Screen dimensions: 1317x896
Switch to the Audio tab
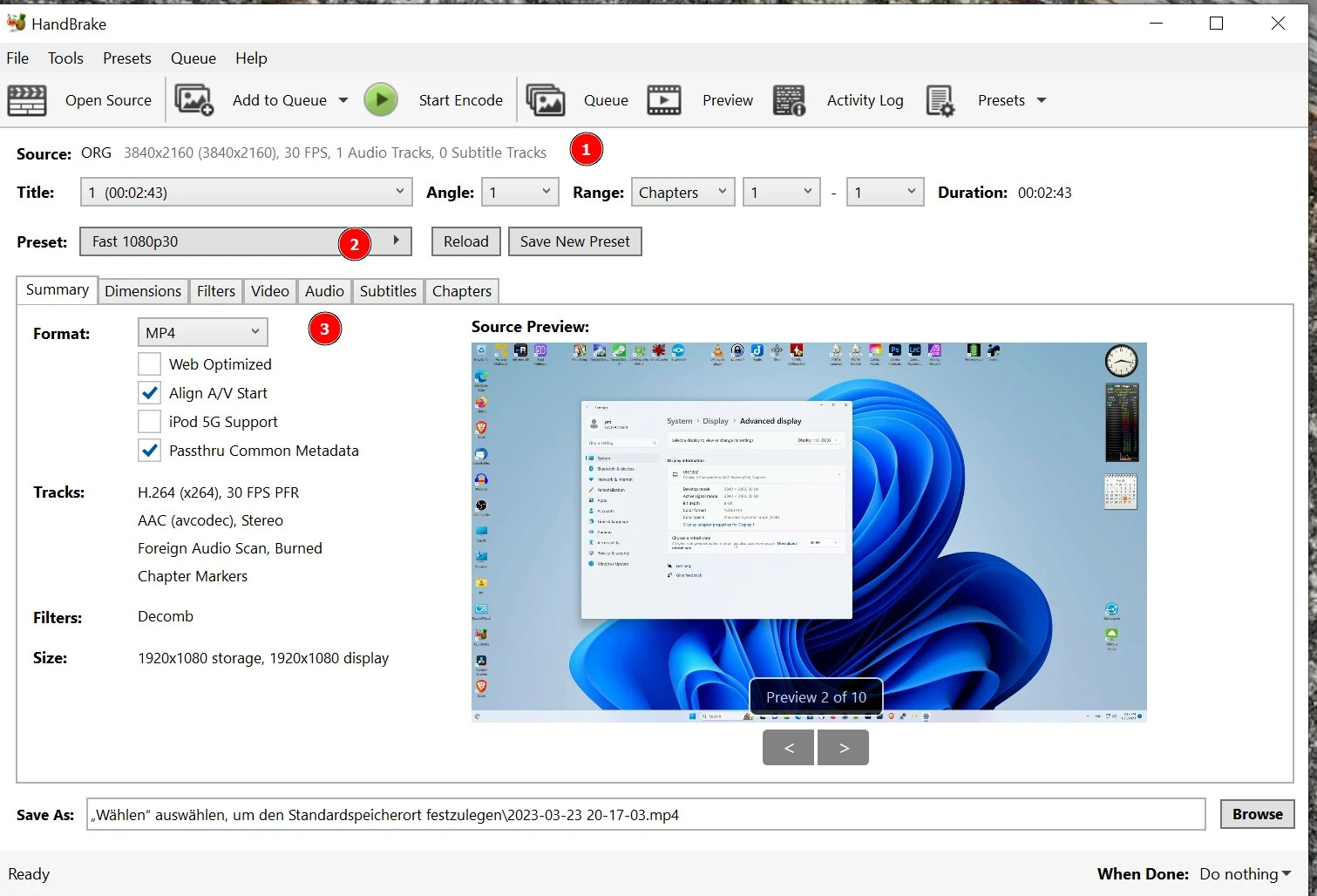pos(323,291)
